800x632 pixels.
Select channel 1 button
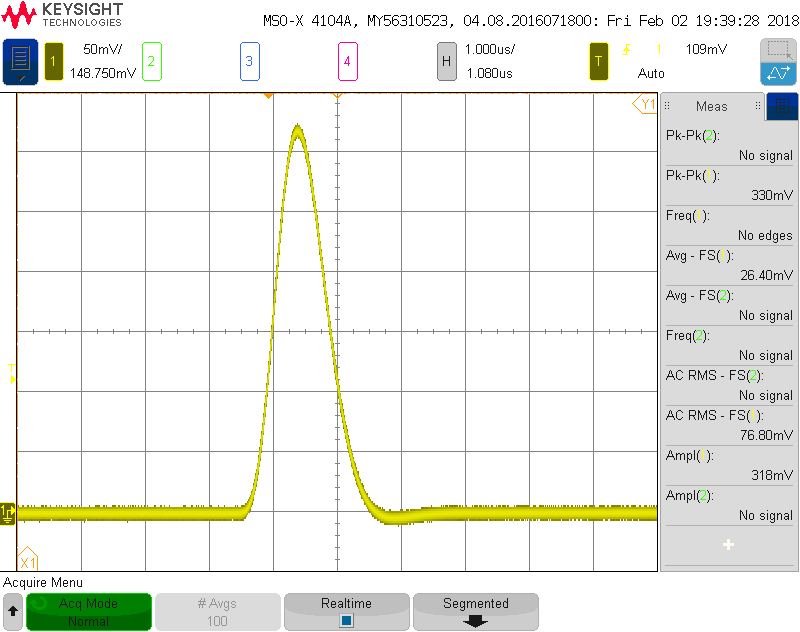tap(54, 62)
